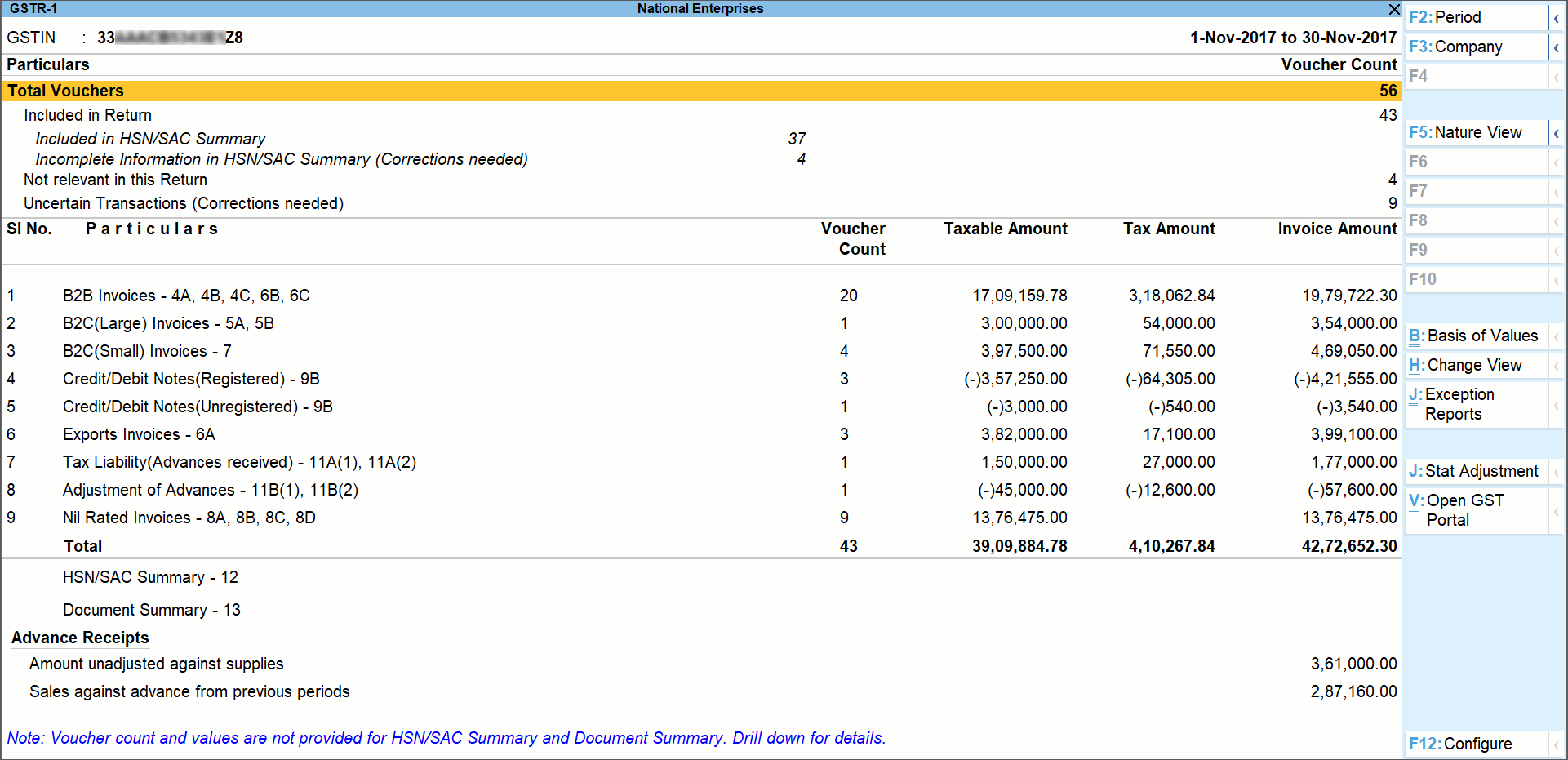Drill into Uncertain Transactions (Corrections needed)
Screen dimensions: 1568x760
click(x=182, y=203)
